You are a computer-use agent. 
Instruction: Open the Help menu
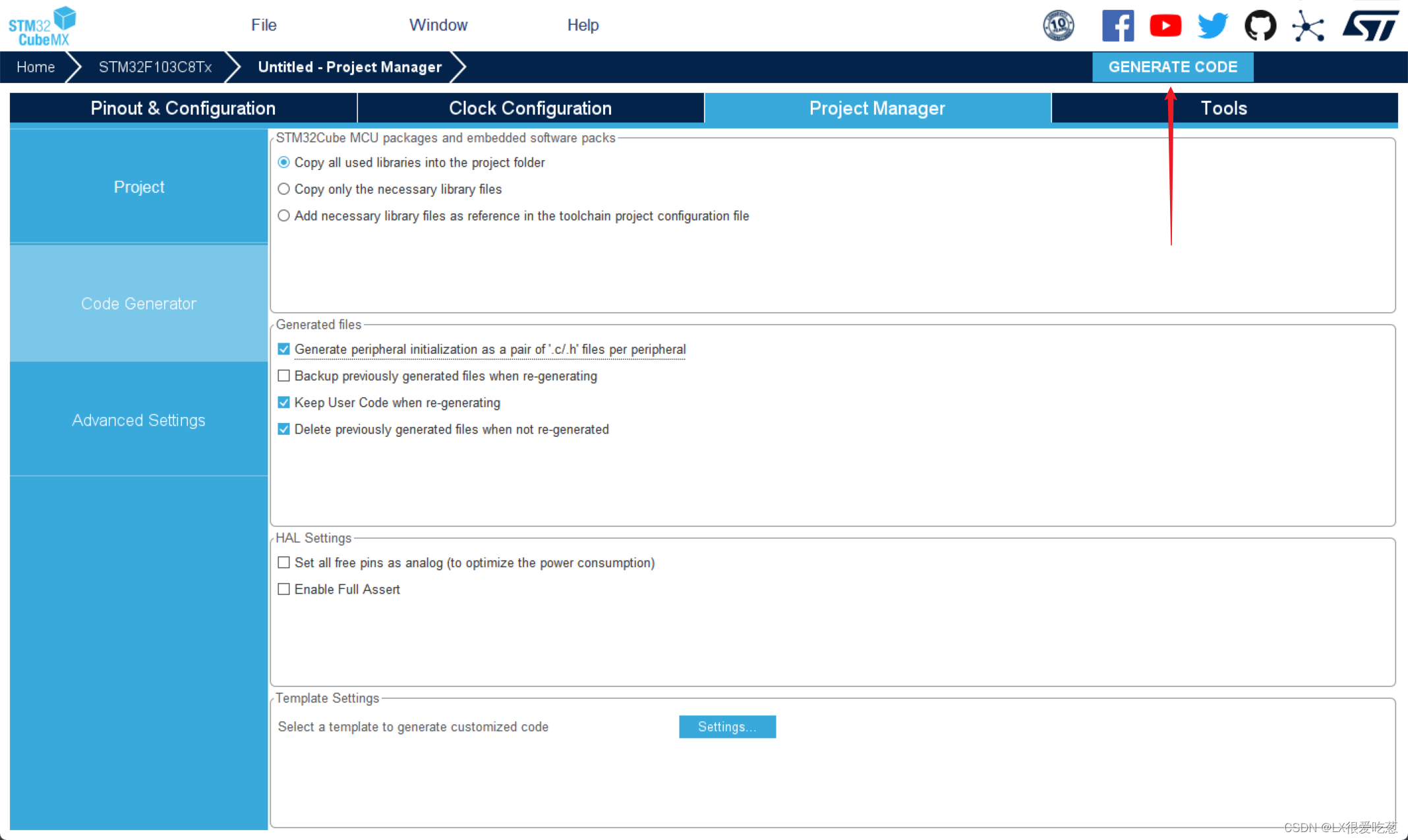tap(583, 25)
